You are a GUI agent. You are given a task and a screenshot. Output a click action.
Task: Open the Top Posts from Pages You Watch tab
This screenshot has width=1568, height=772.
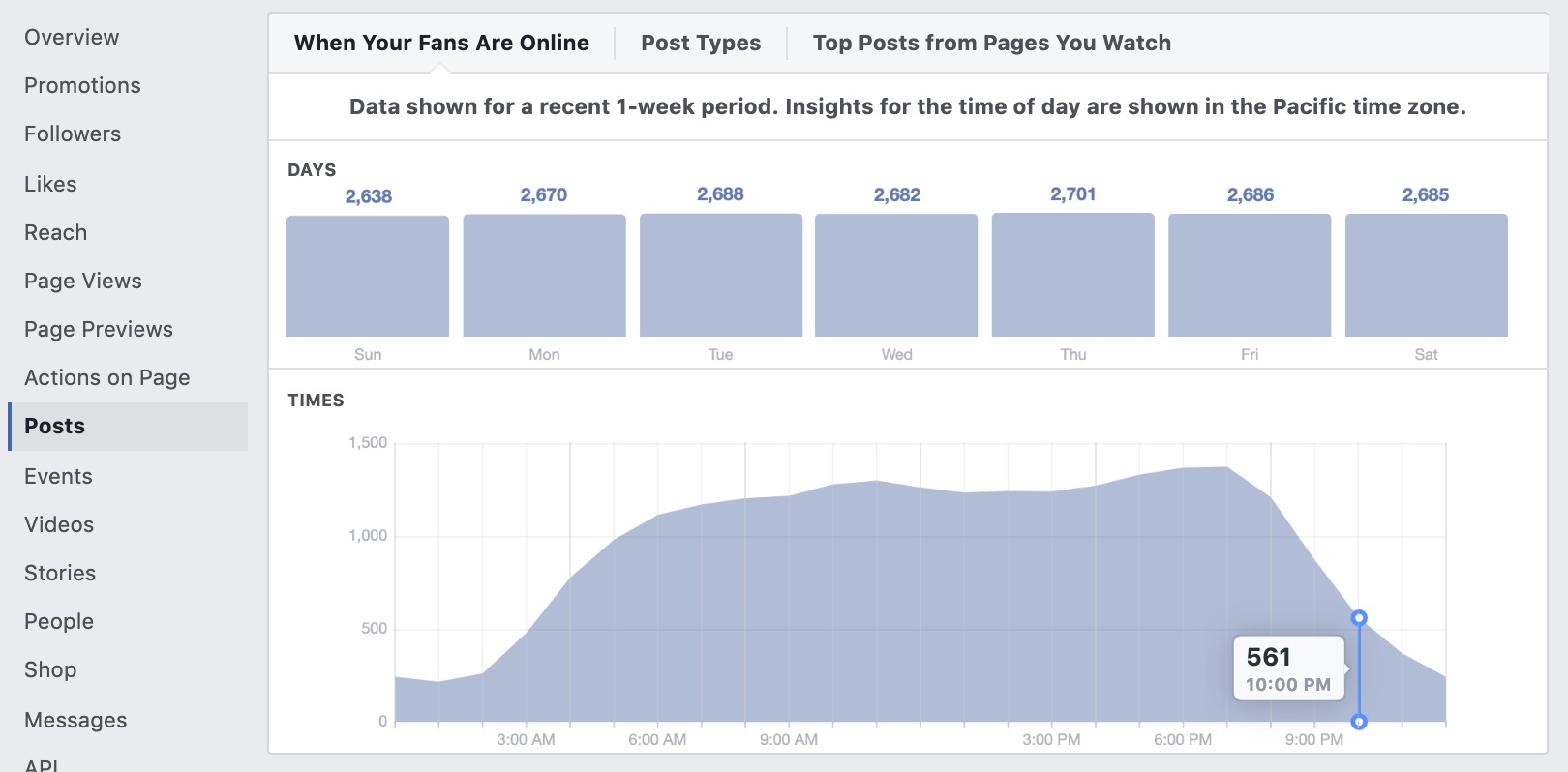pyautogui.click(x=990, y=43)
